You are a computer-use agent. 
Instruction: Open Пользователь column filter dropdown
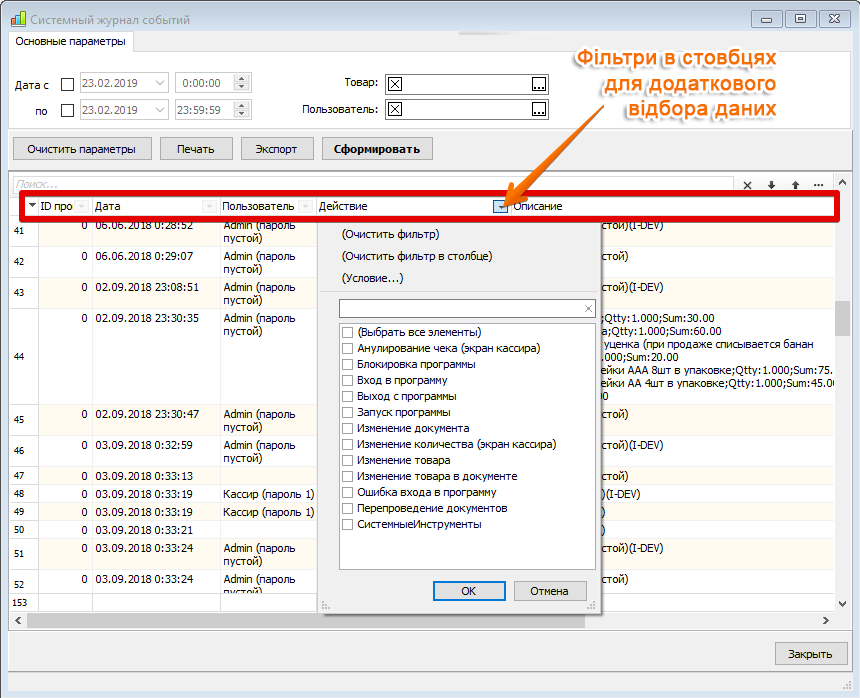(306, 206)
